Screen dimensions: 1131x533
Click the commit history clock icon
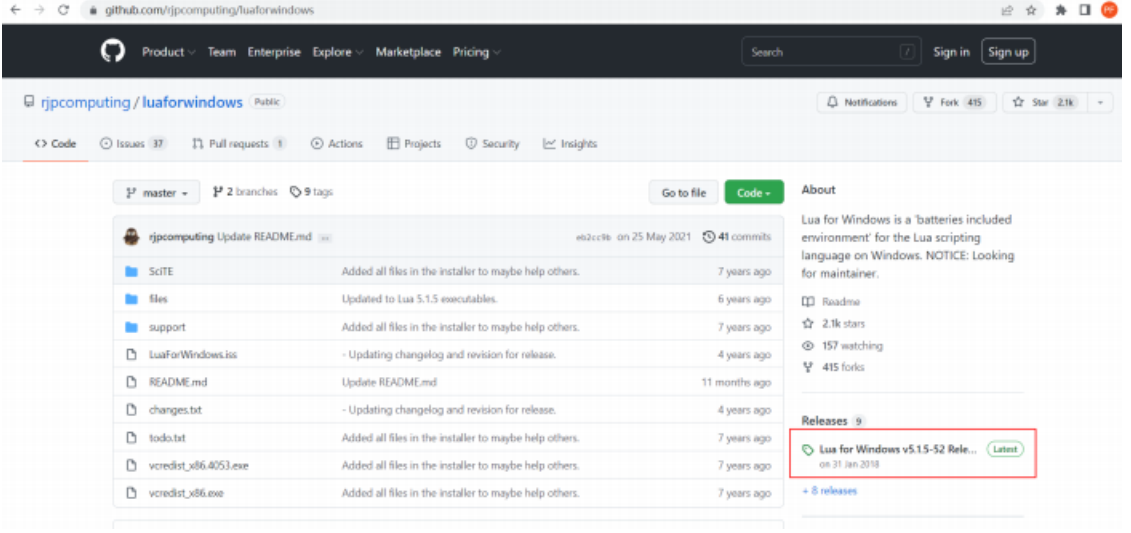coord(709,237)
